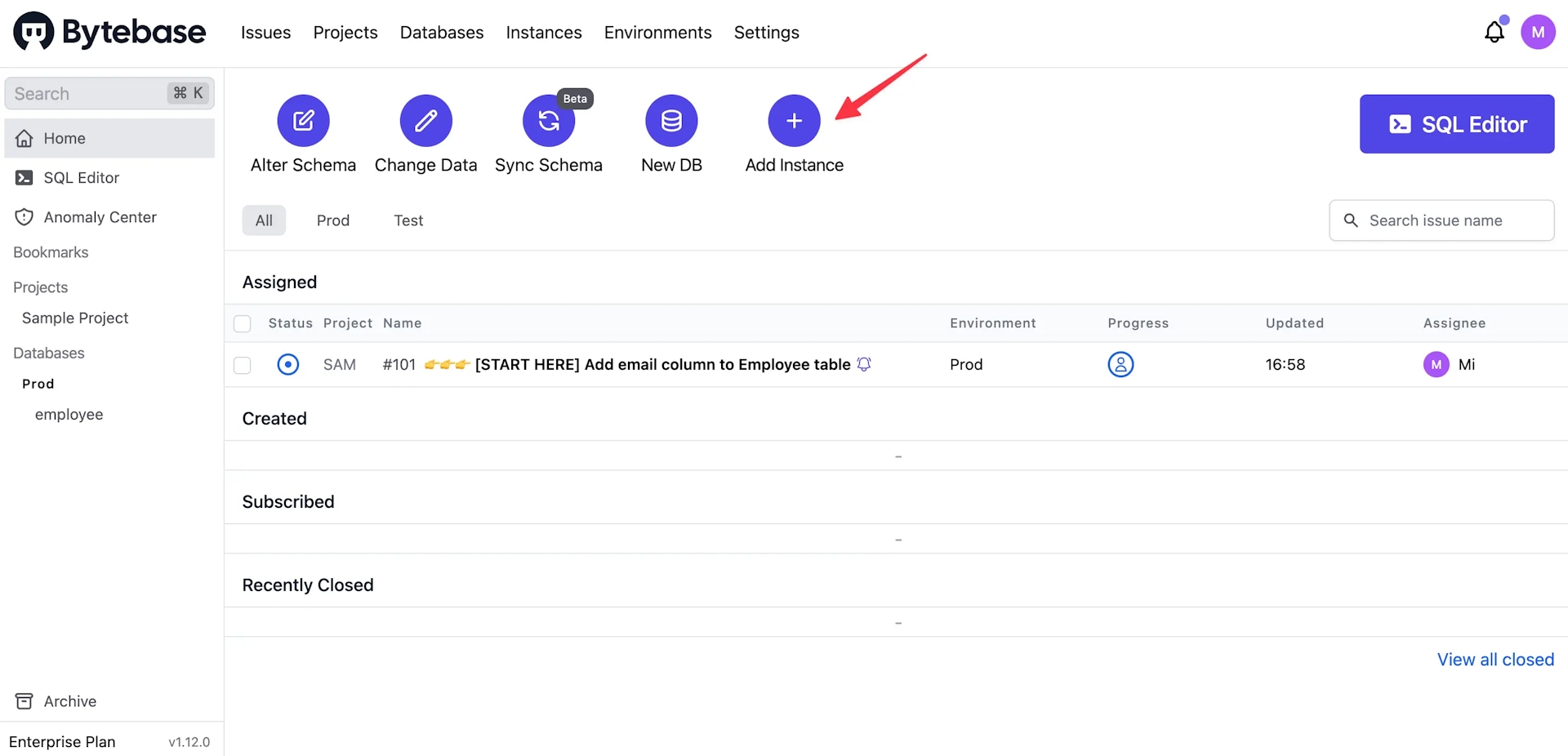Open the user avatar M menu
This screenshot has height=756, width=1568.
[x=1538, y=32]
